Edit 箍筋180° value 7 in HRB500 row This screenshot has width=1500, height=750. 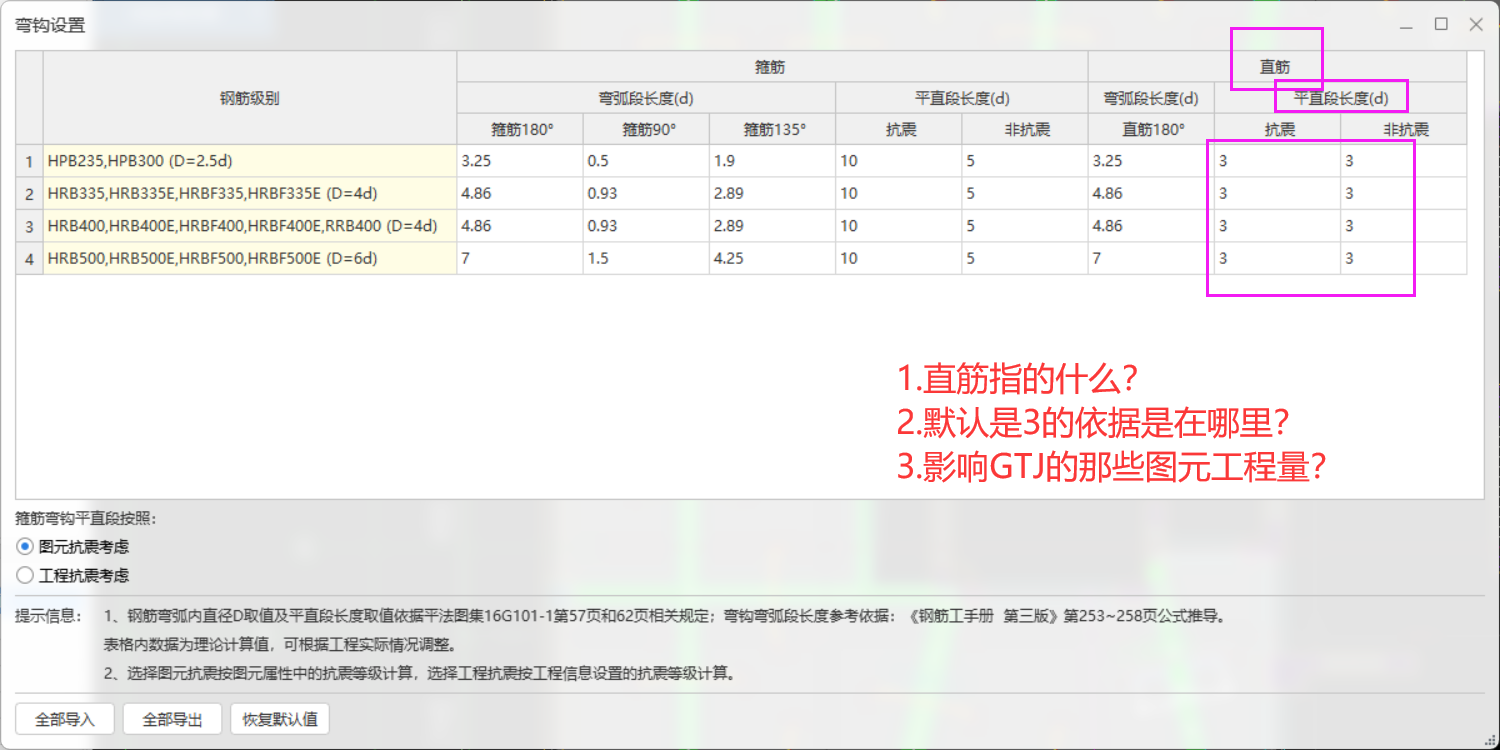(520, 258)
